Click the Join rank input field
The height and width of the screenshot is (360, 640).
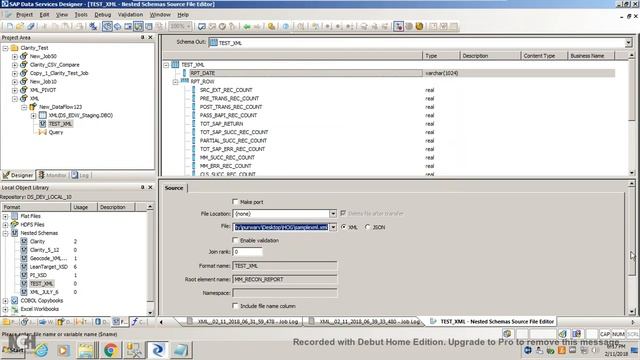coord(247,252)
